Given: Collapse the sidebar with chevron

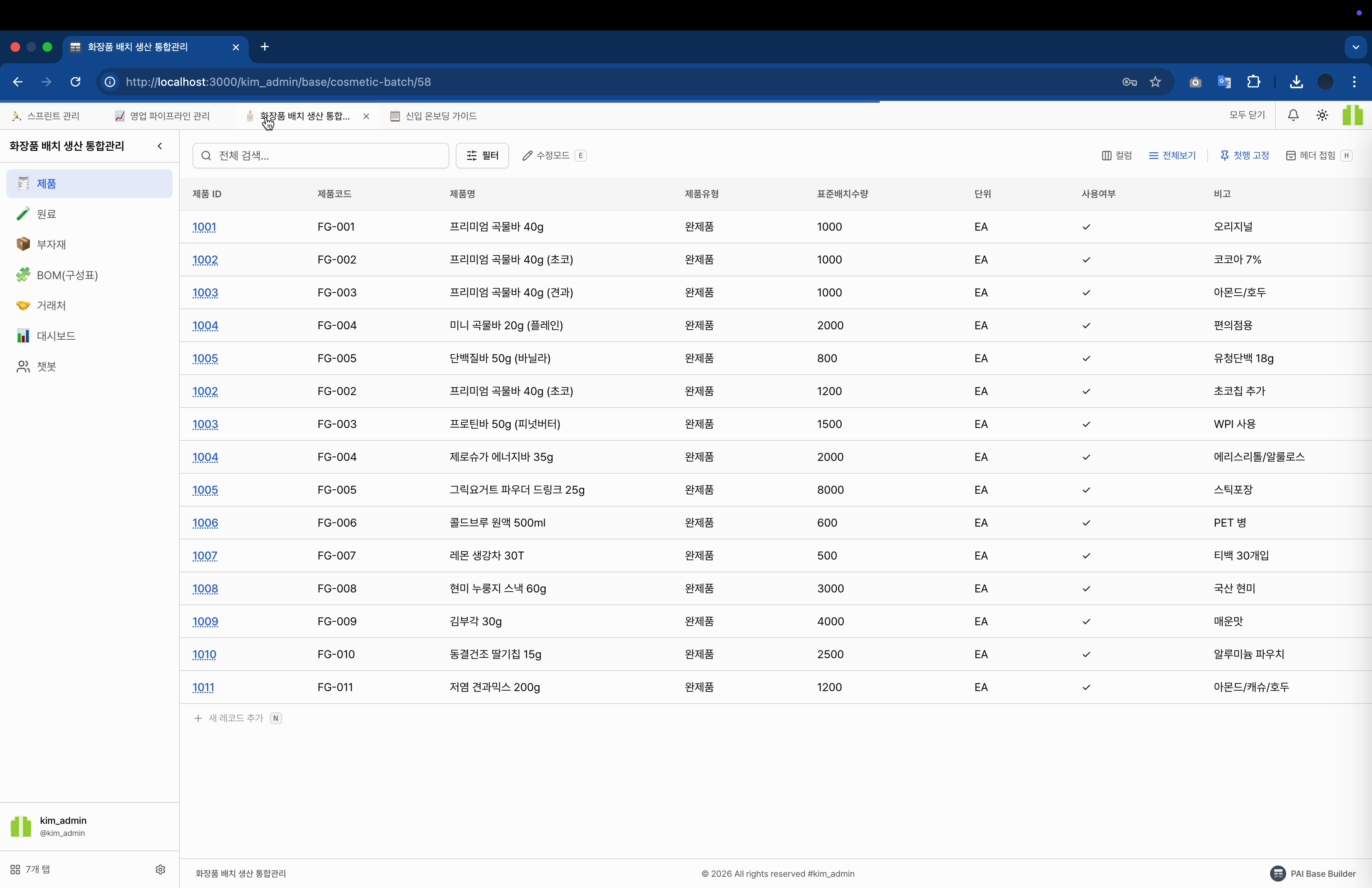Looking at the screenshot, I should click(x=160, y=146).
